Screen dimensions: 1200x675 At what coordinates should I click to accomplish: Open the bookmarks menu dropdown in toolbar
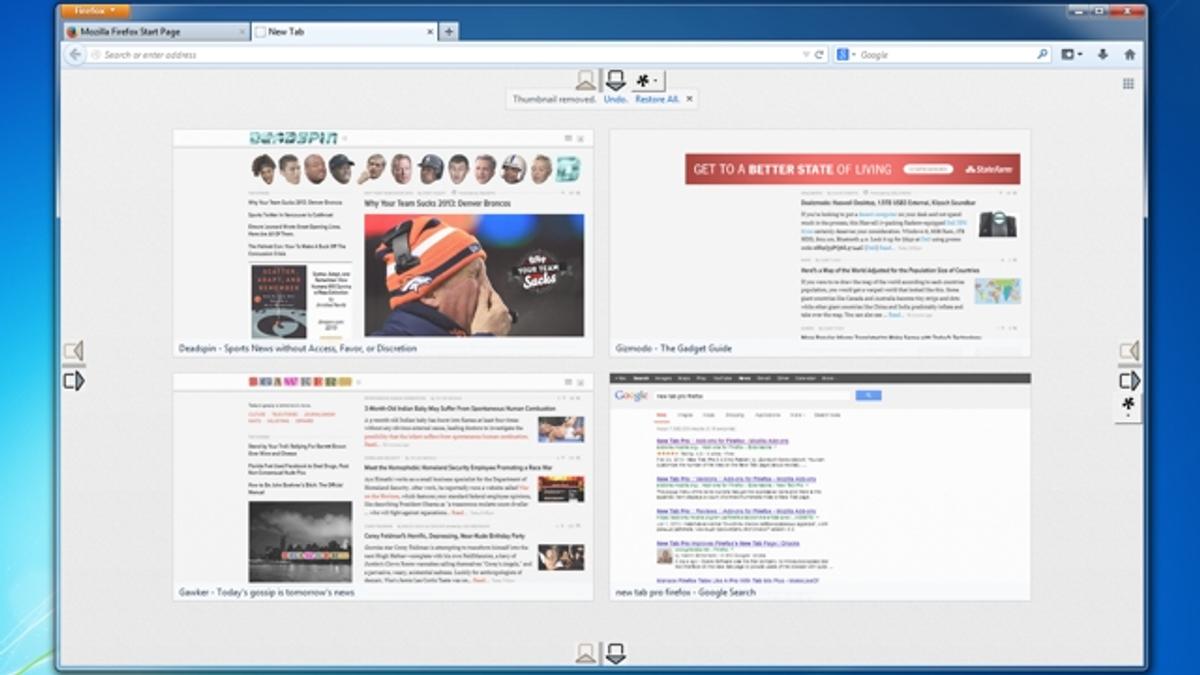pos(1072,55)
